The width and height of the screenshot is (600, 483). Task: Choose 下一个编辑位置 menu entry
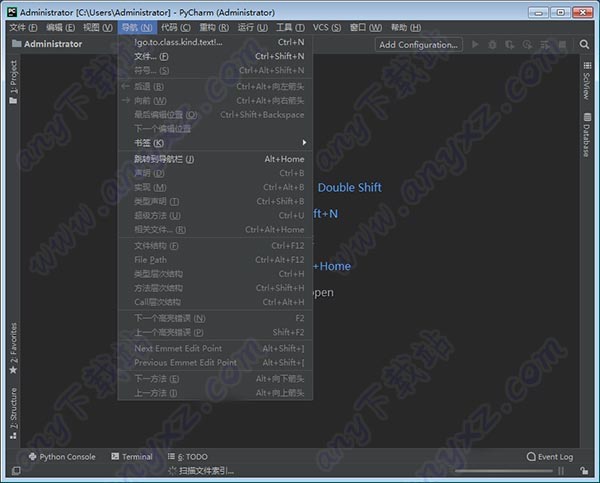[215, 129]
